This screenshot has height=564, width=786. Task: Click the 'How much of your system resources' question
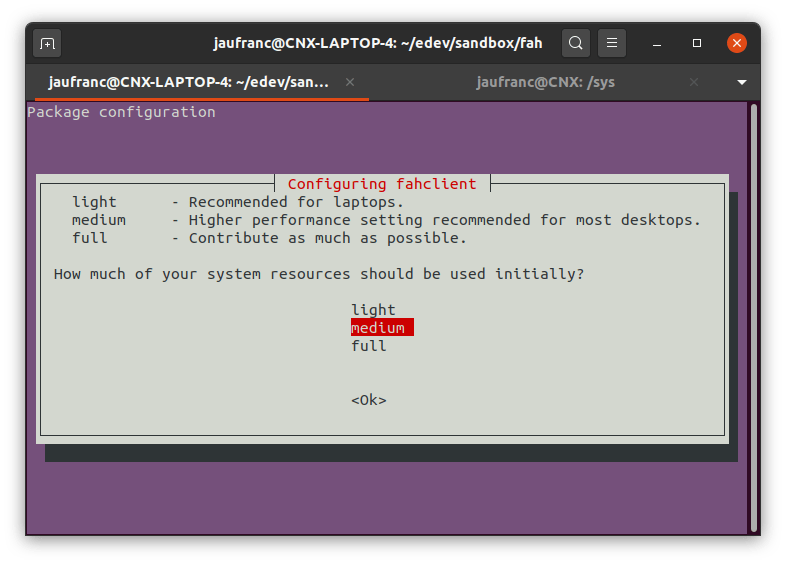click(x=319, y=274)
